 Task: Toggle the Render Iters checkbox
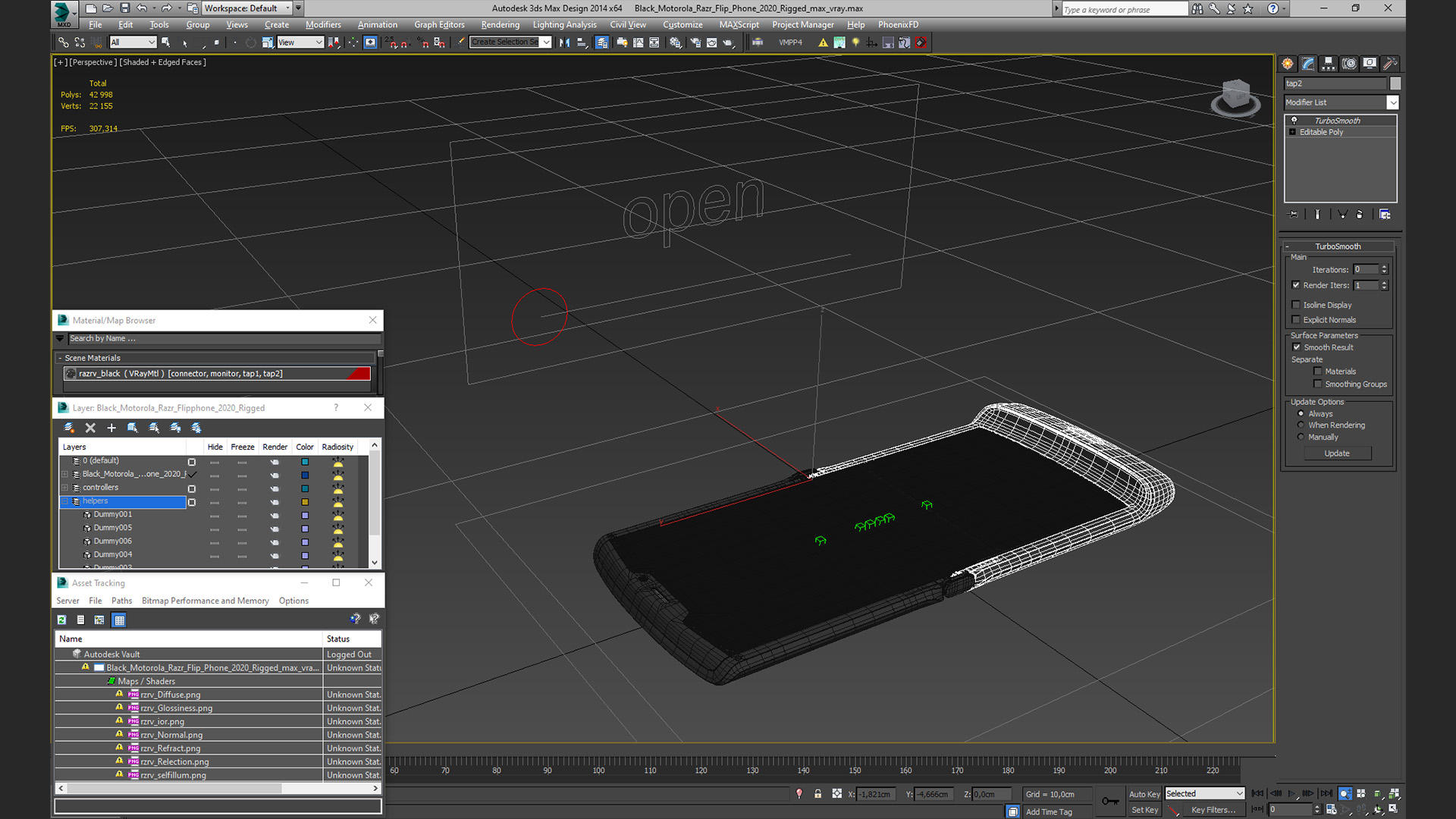(1296, 285)
